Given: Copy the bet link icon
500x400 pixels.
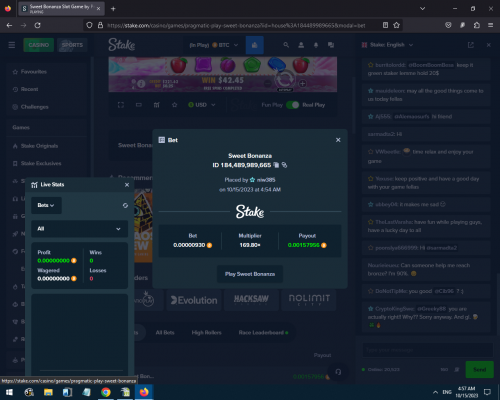Looking at the screenshot, I should [x=284, y=165].
